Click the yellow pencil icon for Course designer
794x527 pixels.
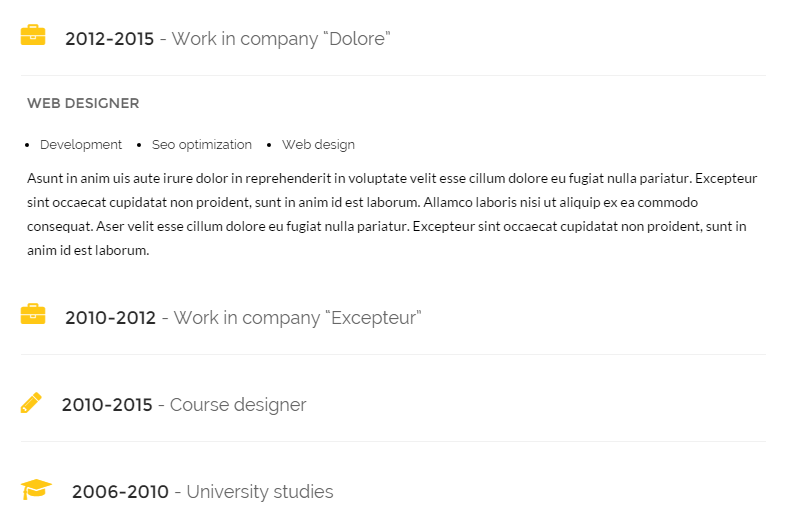pyautogui.click(x=31, y=402)
